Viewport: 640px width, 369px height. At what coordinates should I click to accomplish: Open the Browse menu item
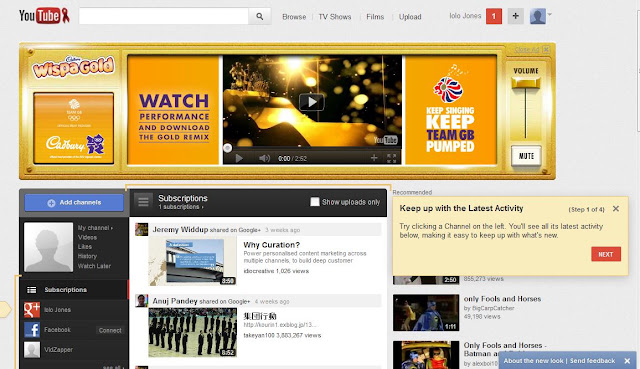click(x=294, y=17)
